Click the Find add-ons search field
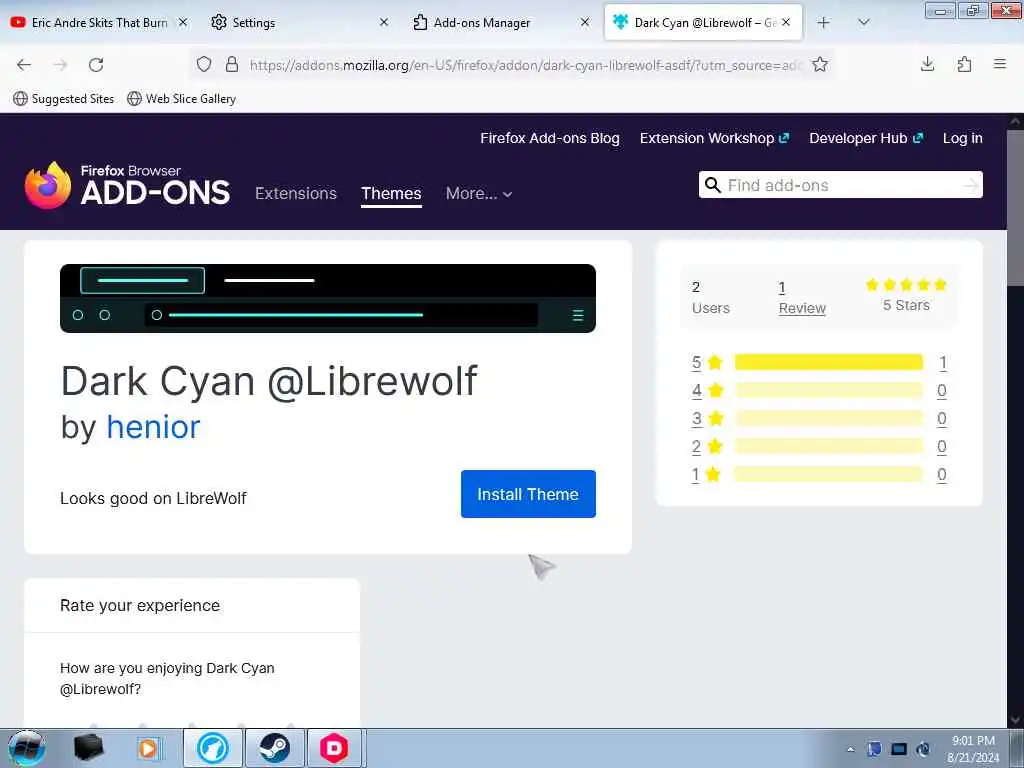The width and height of the screenshot is (1024, 768). pos(841,185)
